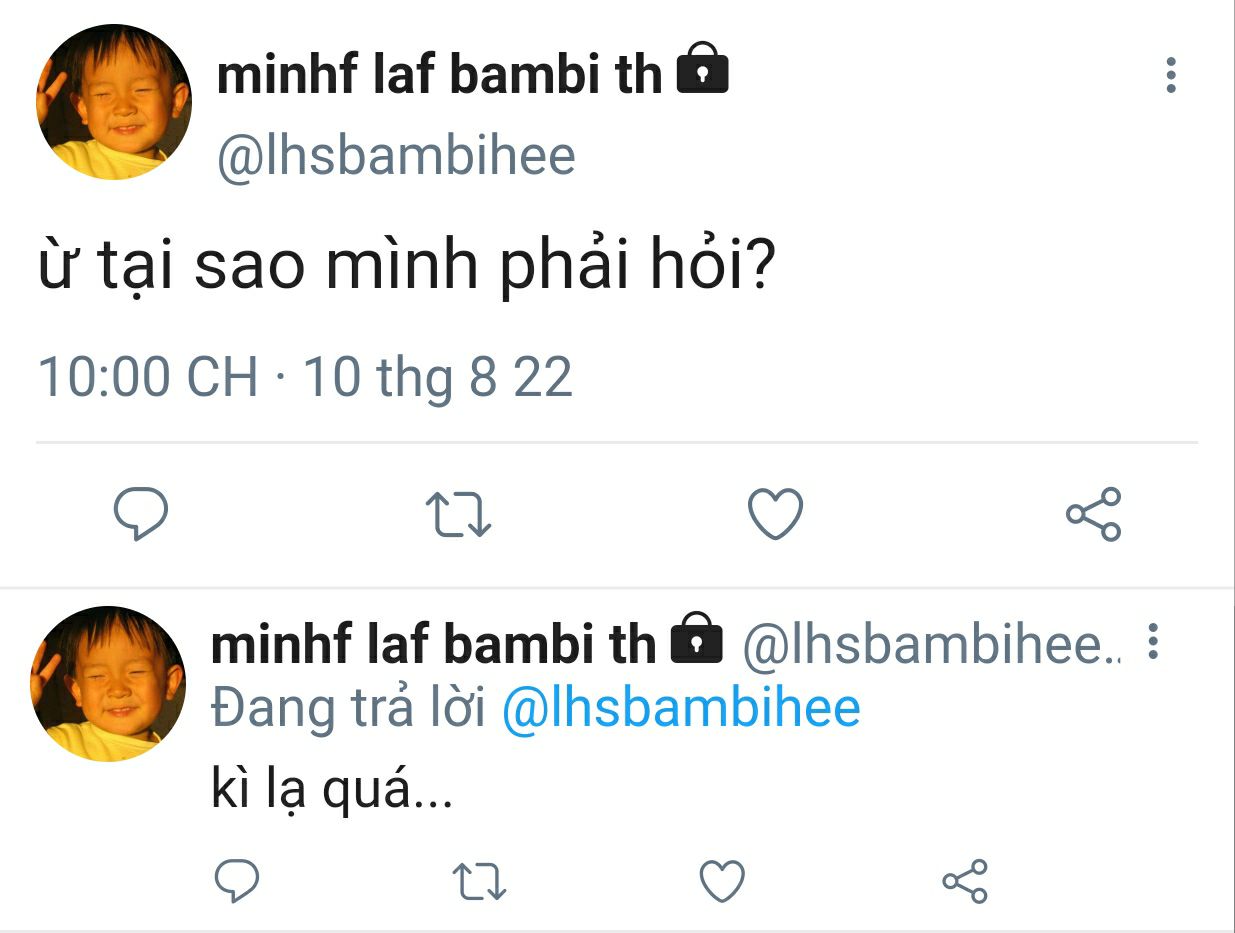
Task: Select the reply text "kì lạ quá..."
Action: click(332, 791)
